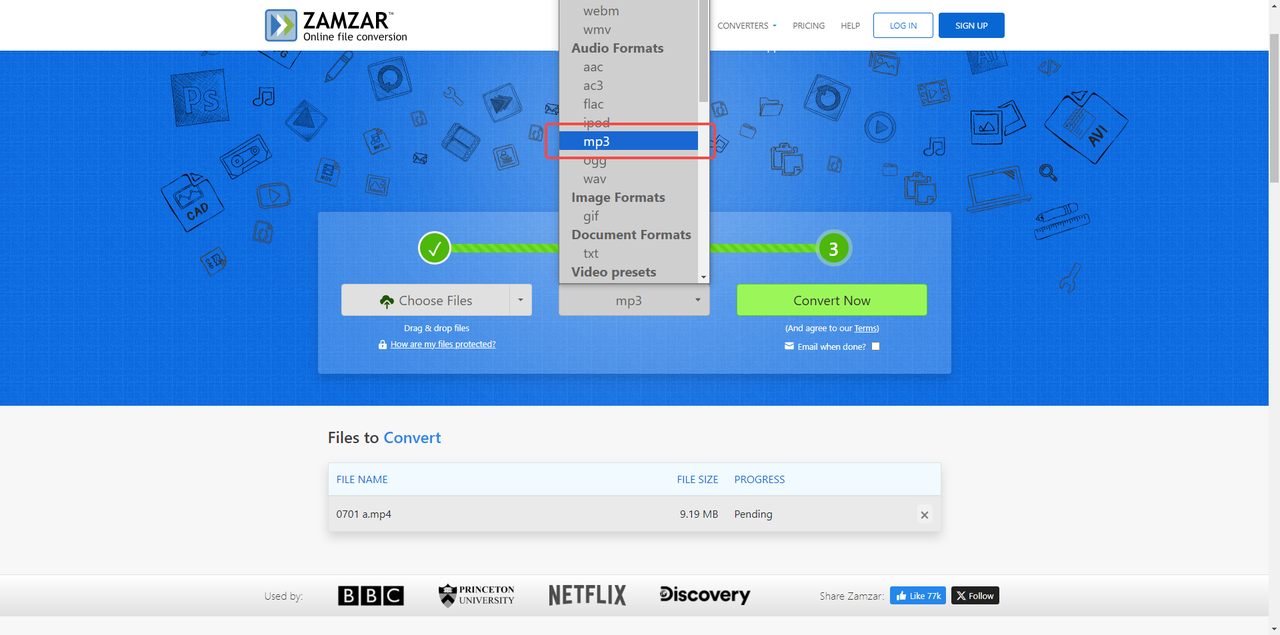This screenshot has width=1280, height=635.
Task: Open the Pricing page
Action: click(808, 25)
